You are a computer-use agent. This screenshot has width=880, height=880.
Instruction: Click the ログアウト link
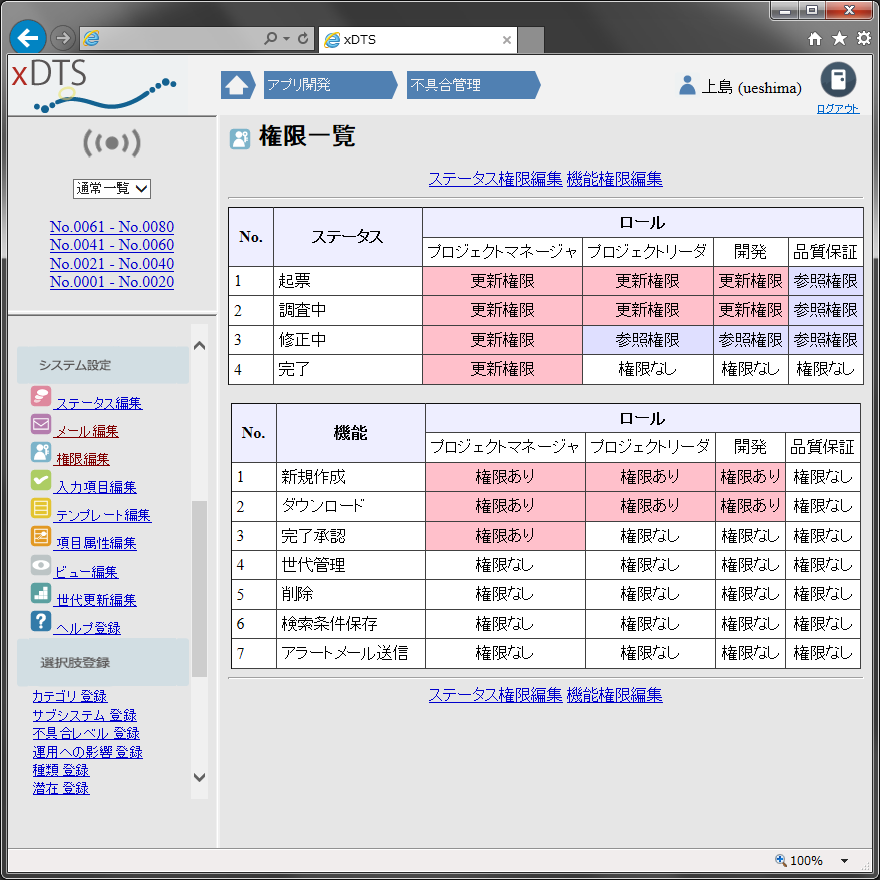[x=838, y=109]
